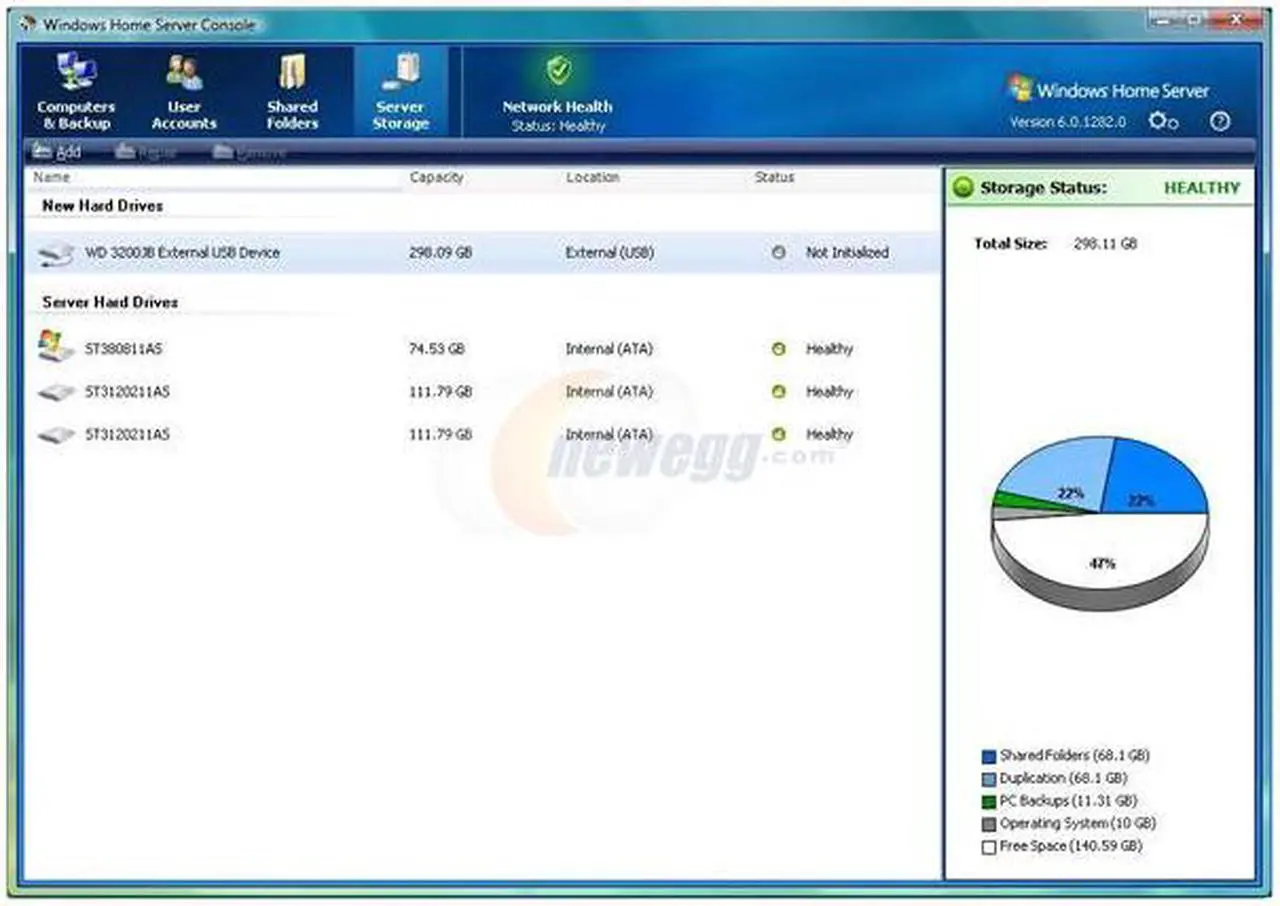Click the PC Backups green legend swatch
Image resolution: width=1280 pixels, height=906 pixels.
click(989, 802)
